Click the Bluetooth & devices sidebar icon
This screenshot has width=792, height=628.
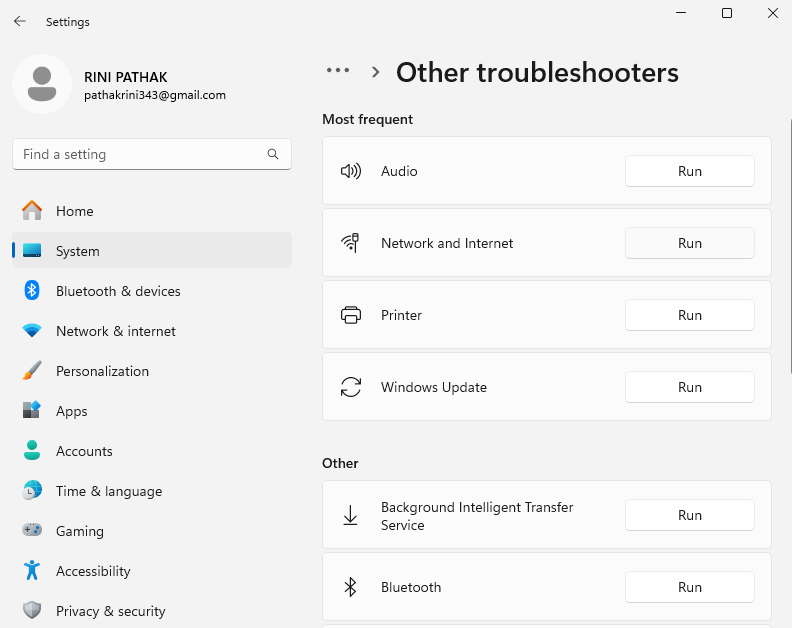(x=32, y=291)
